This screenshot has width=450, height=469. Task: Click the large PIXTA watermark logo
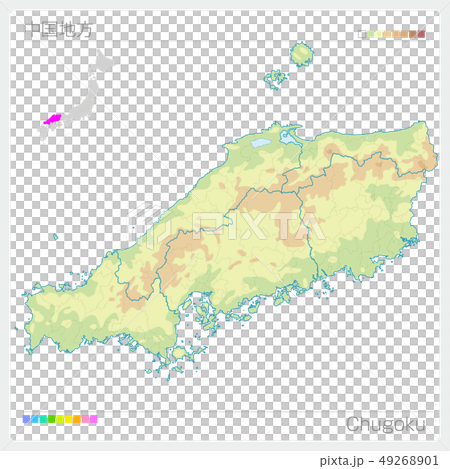tap(226, 223)
